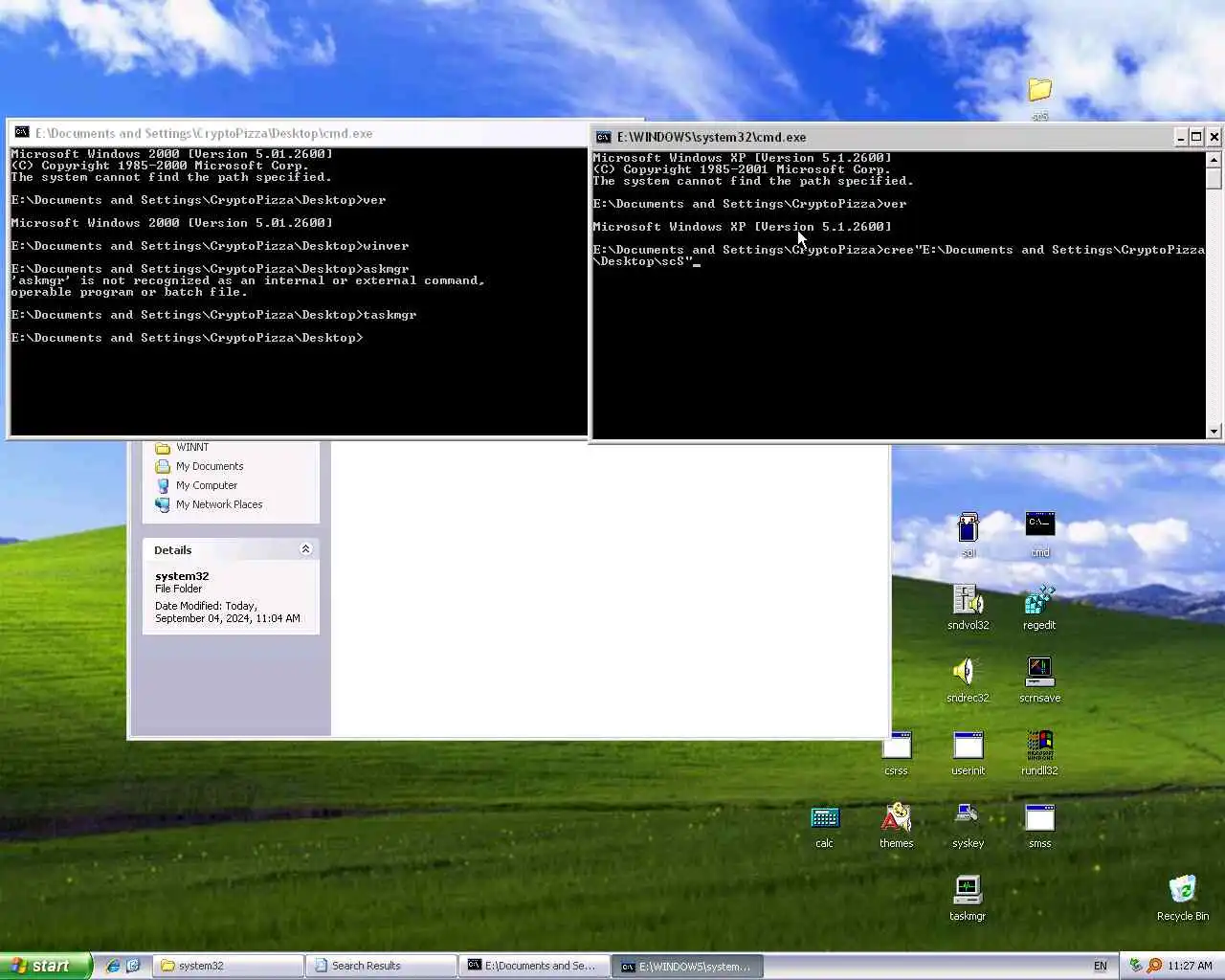Launch Internet Explorer from Quick Launch
The image size is (1225, 980).
(113, 966)
